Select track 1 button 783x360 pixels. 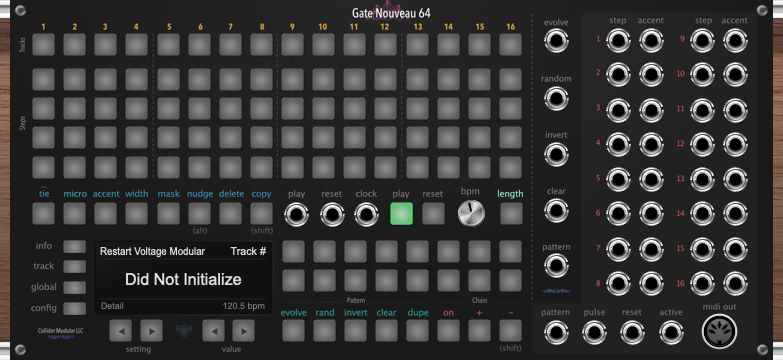click(x=43, y=44)
